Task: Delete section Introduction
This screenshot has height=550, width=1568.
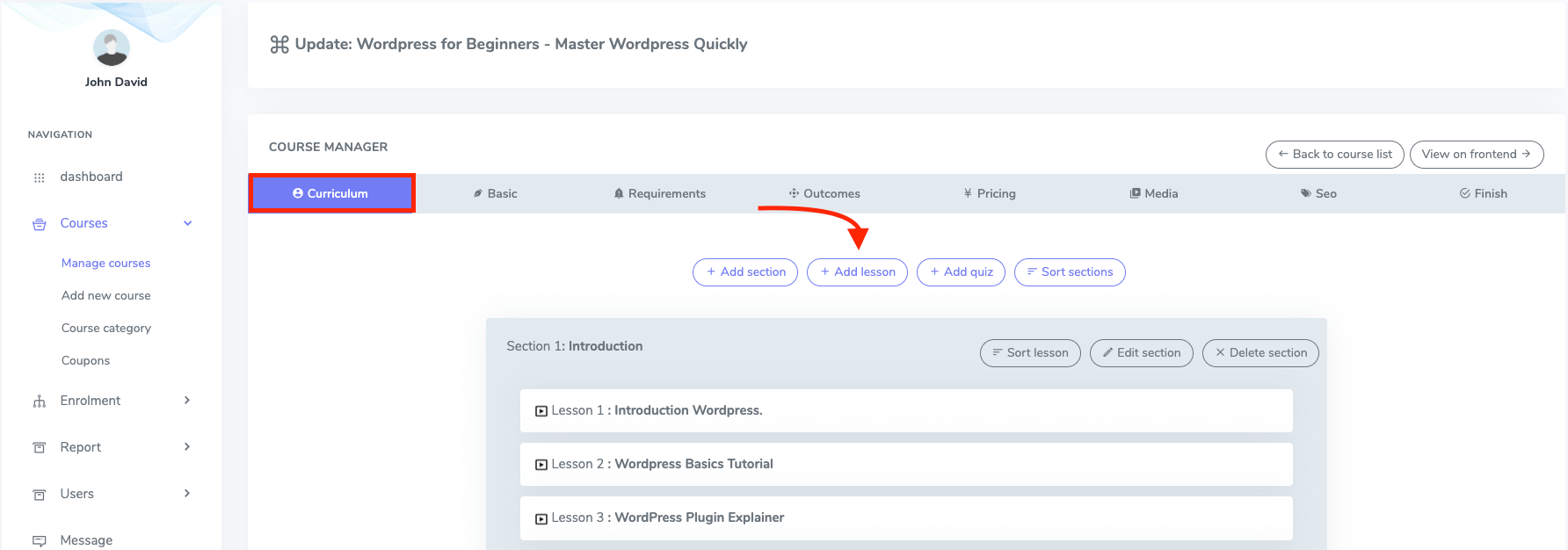Action: (x=1260, y=353)
